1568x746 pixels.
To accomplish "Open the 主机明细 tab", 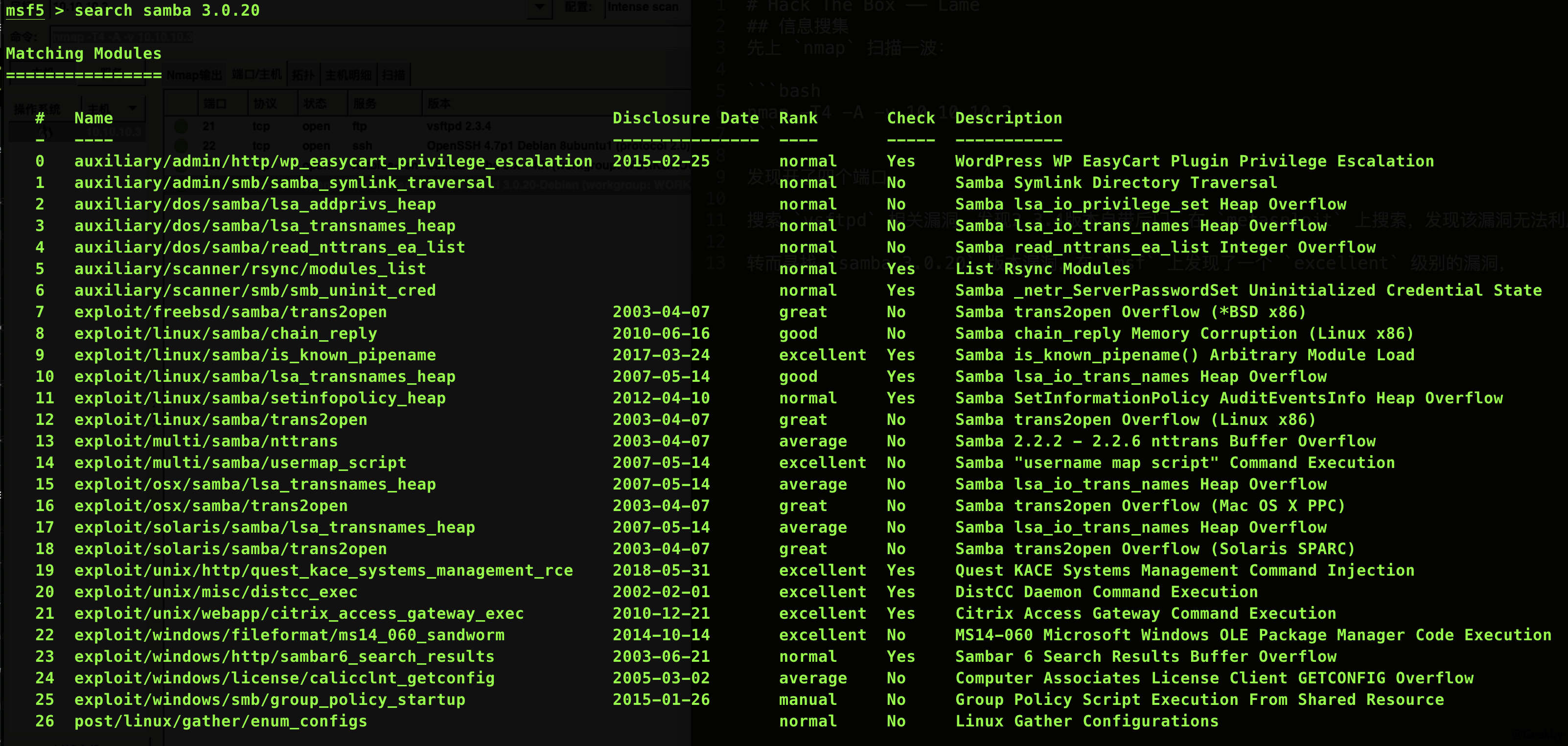I will click(x=349, y=75).
